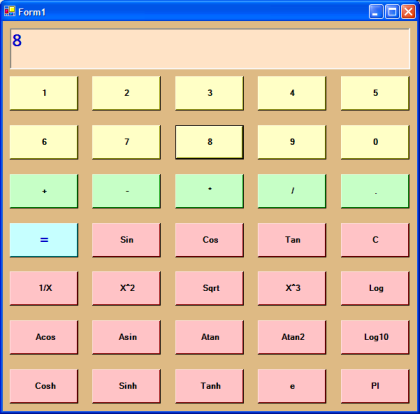Viewport: 420px width, 414px height.
Task: Clear the display with C
Action: (375, 240)
